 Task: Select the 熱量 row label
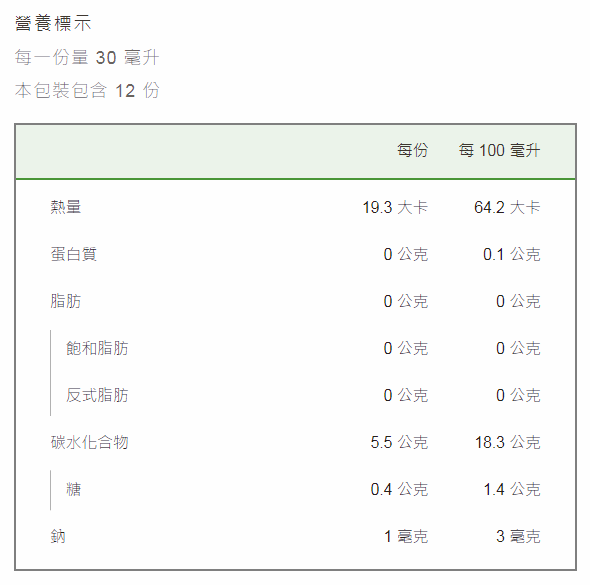click(66, 207)
